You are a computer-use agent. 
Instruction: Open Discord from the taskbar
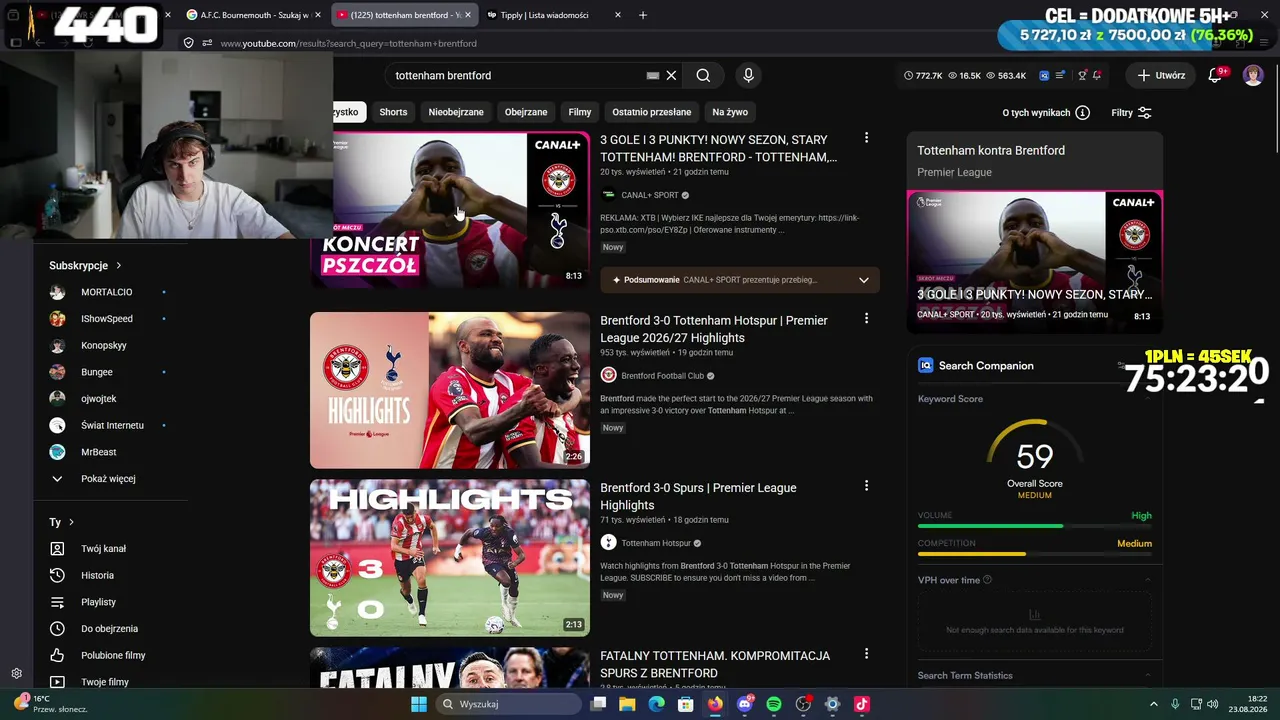point(744,704)
